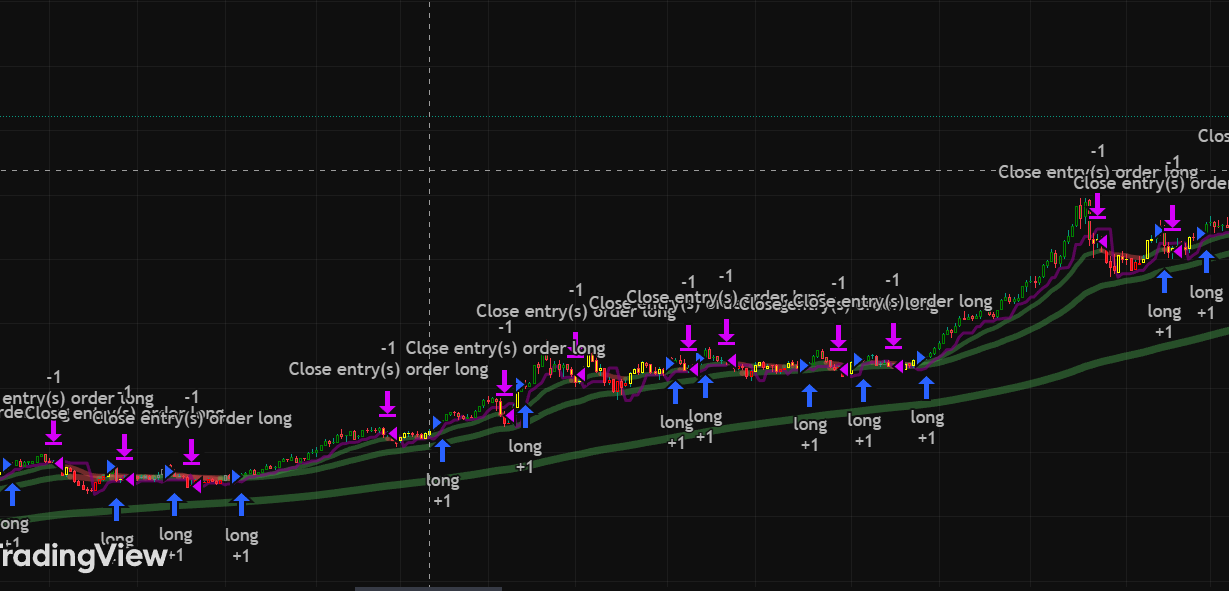Viewport: 1229px width, 591px height.
Task: Click magenta exit arrow at the highest price peak
Action: point(1097,205)
